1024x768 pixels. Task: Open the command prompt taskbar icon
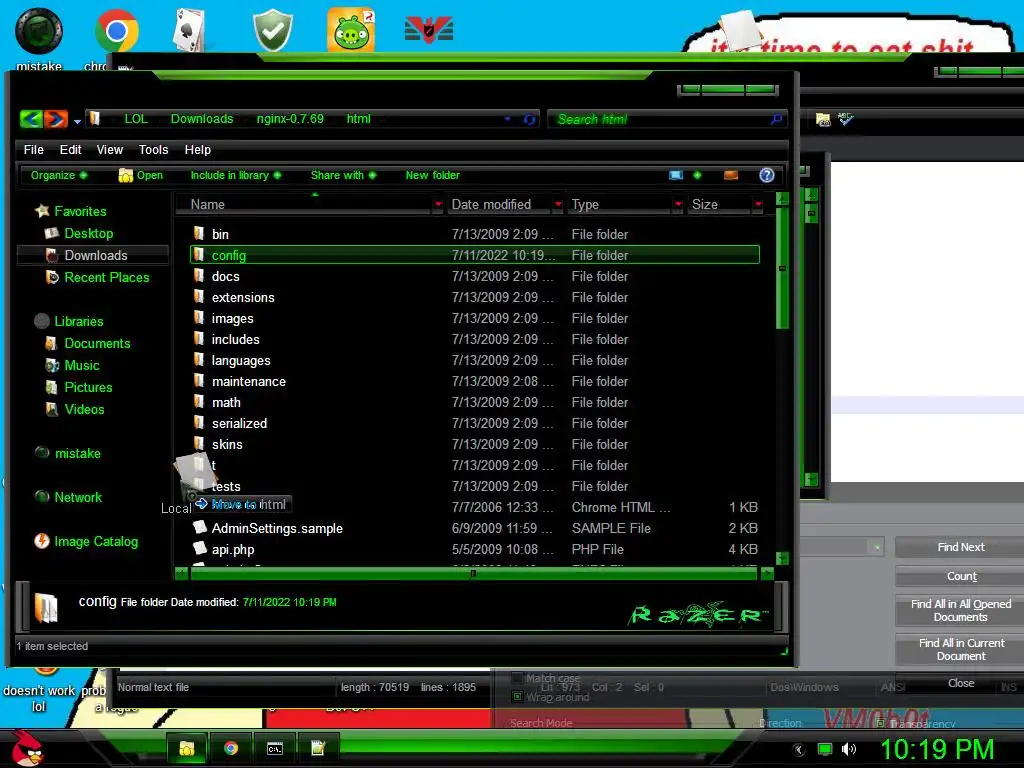[274, 748]
